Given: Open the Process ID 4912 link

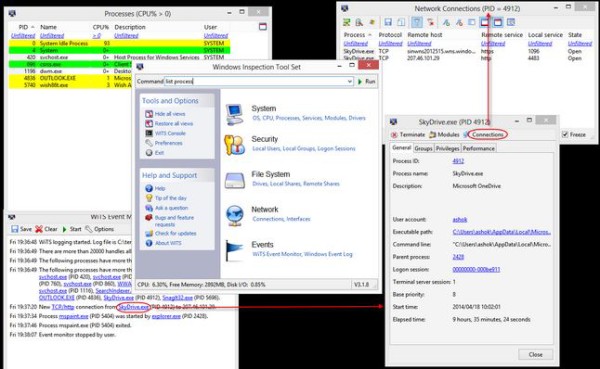Looking at the screenshot, I should [x=458, y=161].
